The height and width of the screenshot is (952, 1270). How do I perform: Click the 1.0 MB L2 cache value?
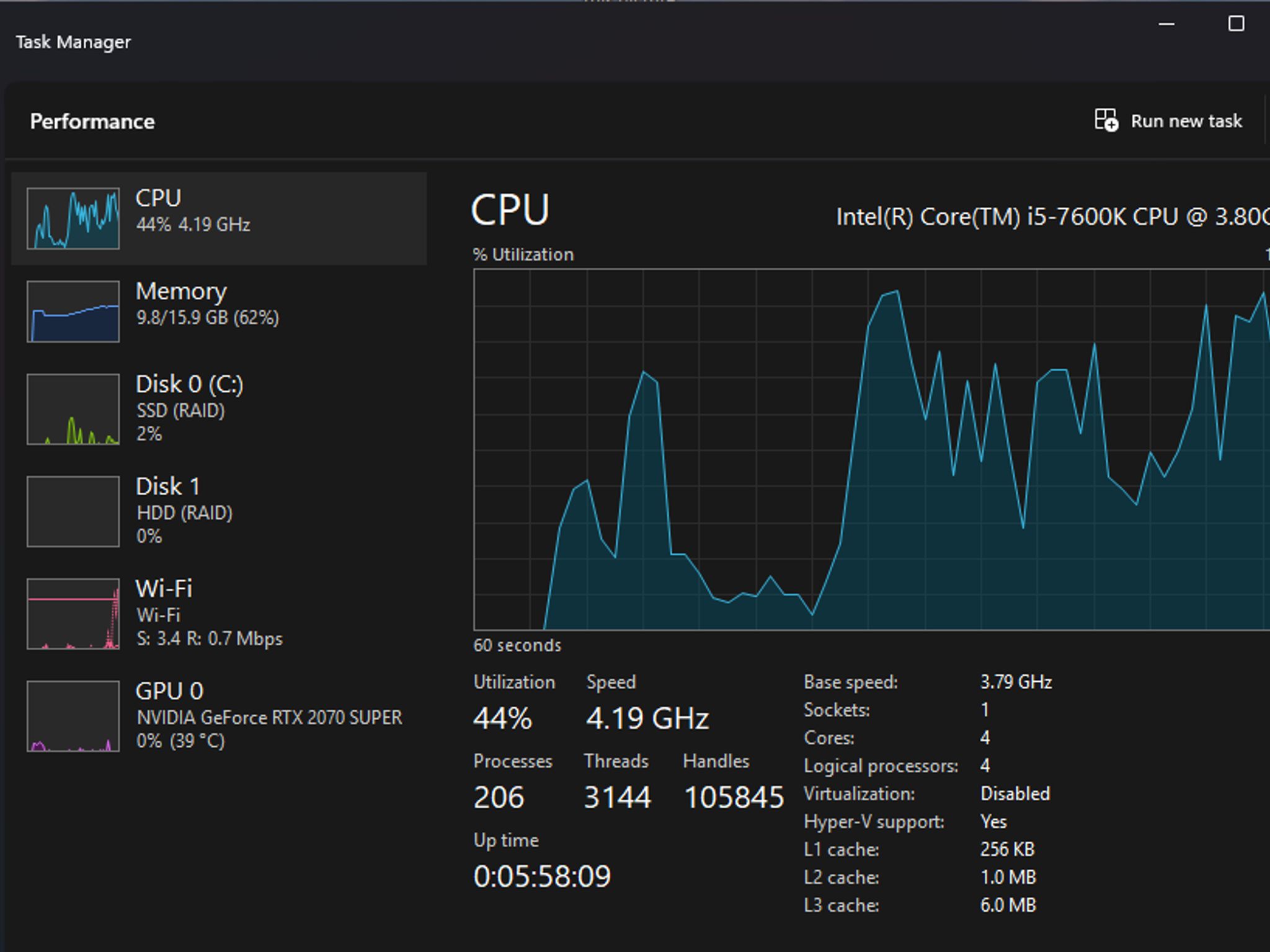pos(1008,878)
